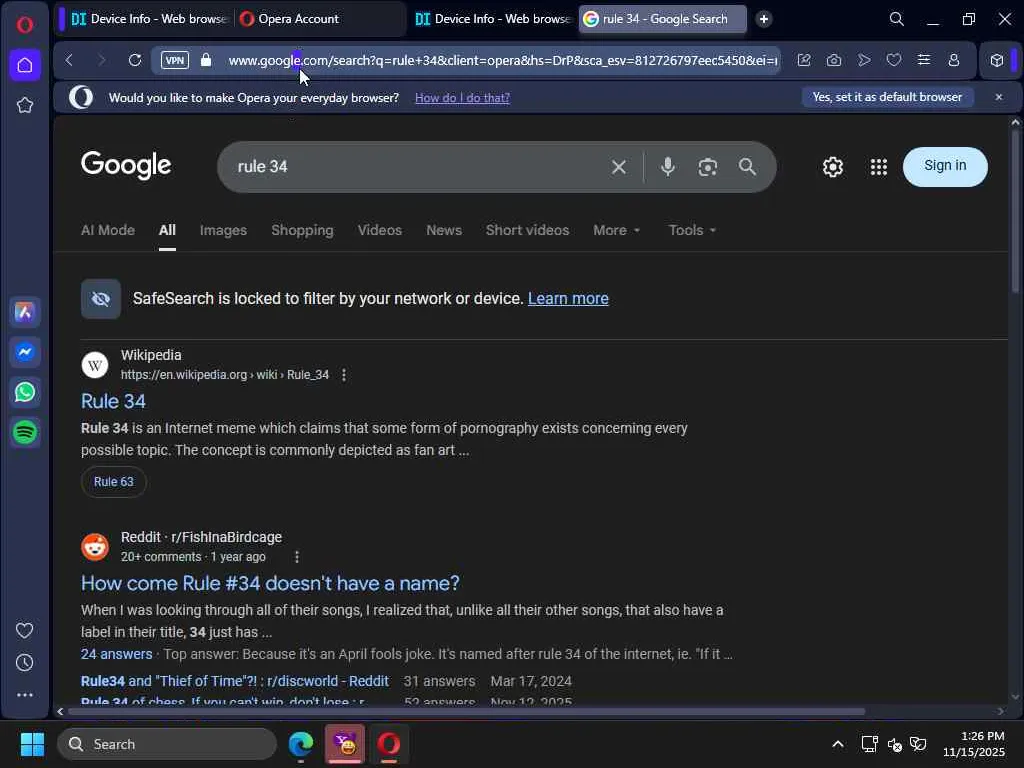1024x768 pixels.
Task: Switch to Short videos results
Action: pyautogui.click(x=527, y=231)
